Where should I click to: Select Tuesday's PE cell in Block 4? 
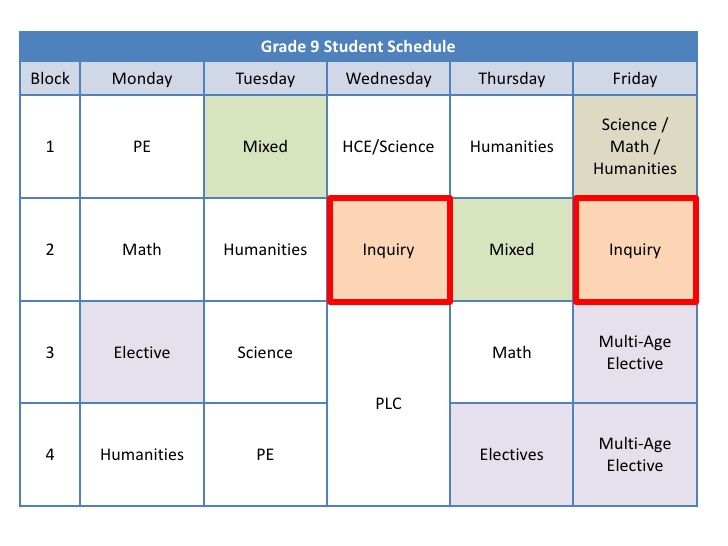[x=265, y=454]
